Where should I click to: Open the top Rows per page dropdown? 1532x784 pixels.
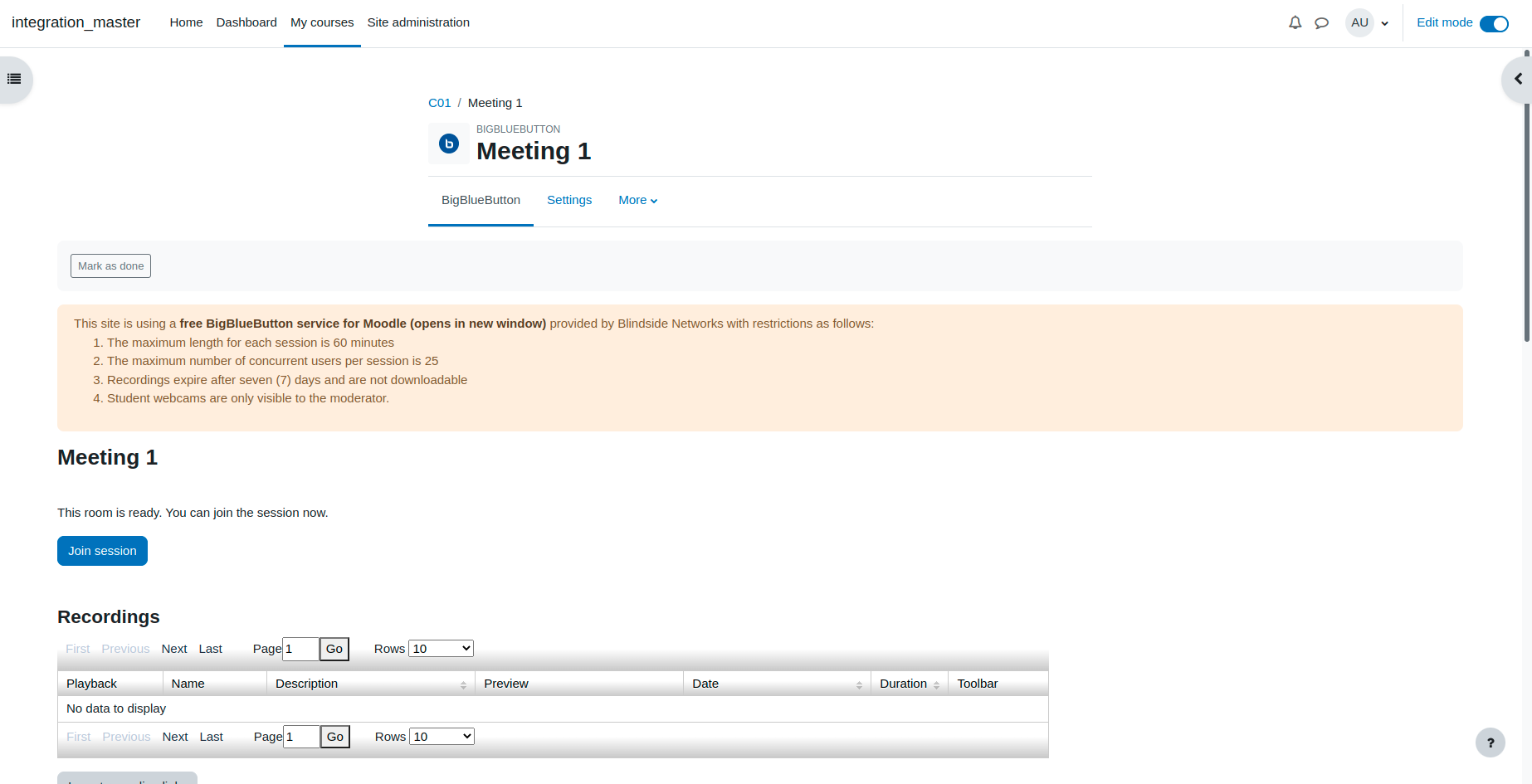pos(441,649)
